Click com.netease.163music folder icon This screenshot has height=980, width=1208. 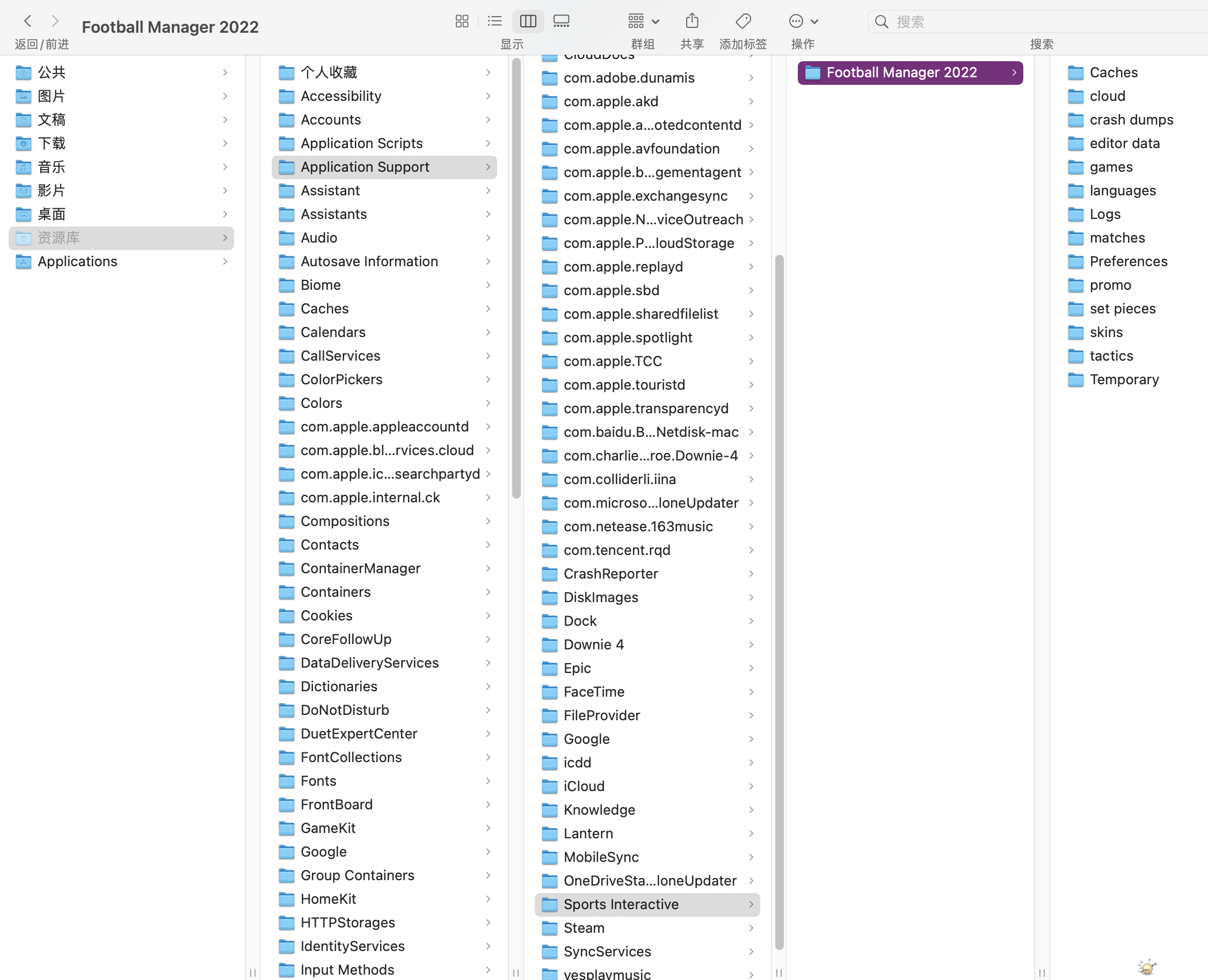coord(549,527)
